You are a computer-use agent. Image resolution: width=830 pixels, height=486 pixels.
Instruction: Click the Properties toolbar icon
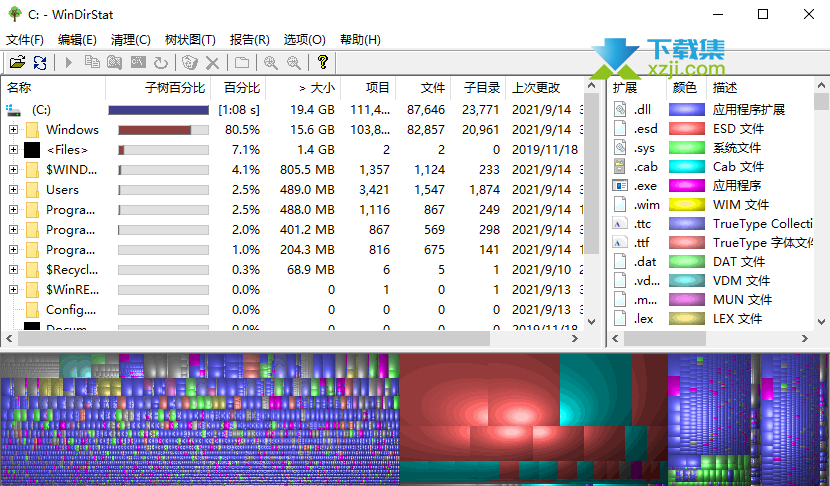pyautogui.click(x=242, y=62)
